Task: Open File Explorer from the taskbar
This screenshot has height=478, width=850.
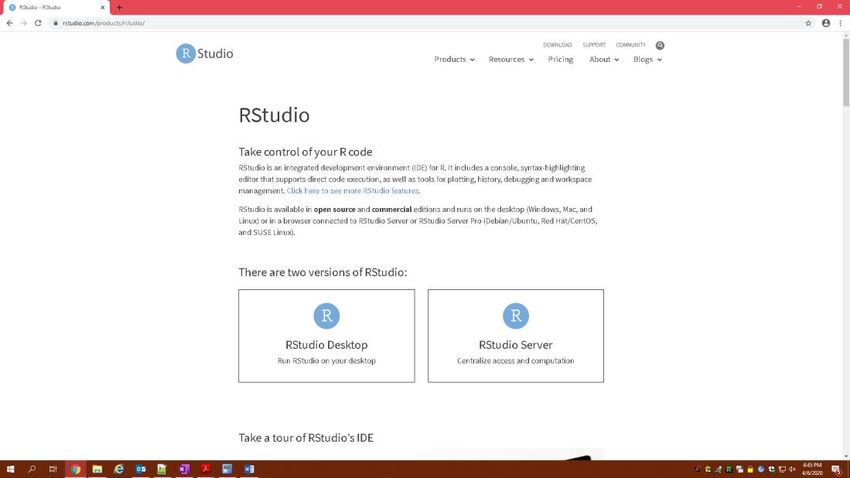Action: pyautogui.click(x=97, y=469)
